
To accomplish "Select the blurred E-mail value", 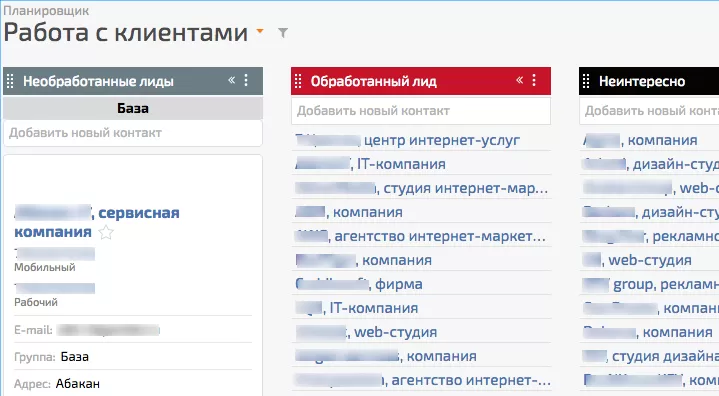I will click(108, 330).
